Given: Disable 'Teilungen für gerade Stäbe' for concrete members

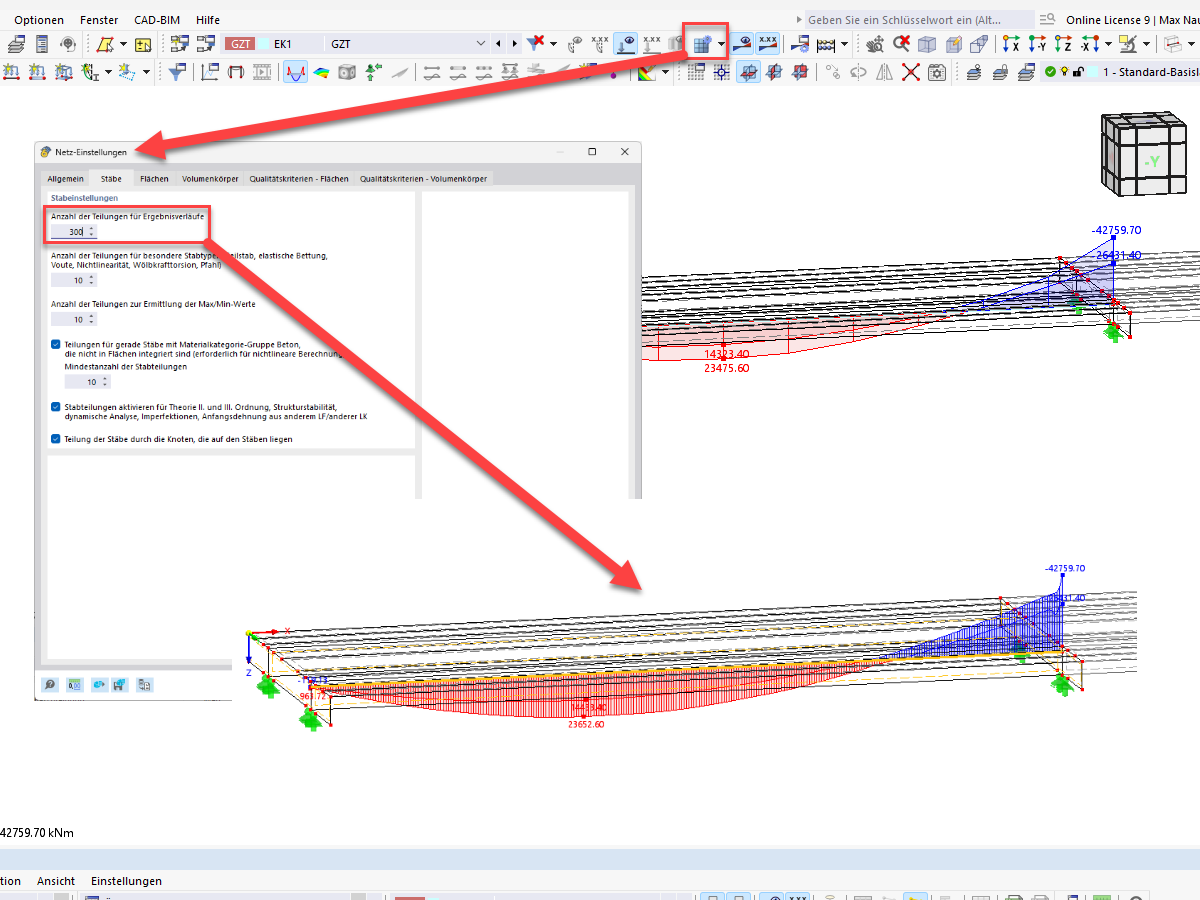Looking at the screenshot, I should (x=55, y=344).
